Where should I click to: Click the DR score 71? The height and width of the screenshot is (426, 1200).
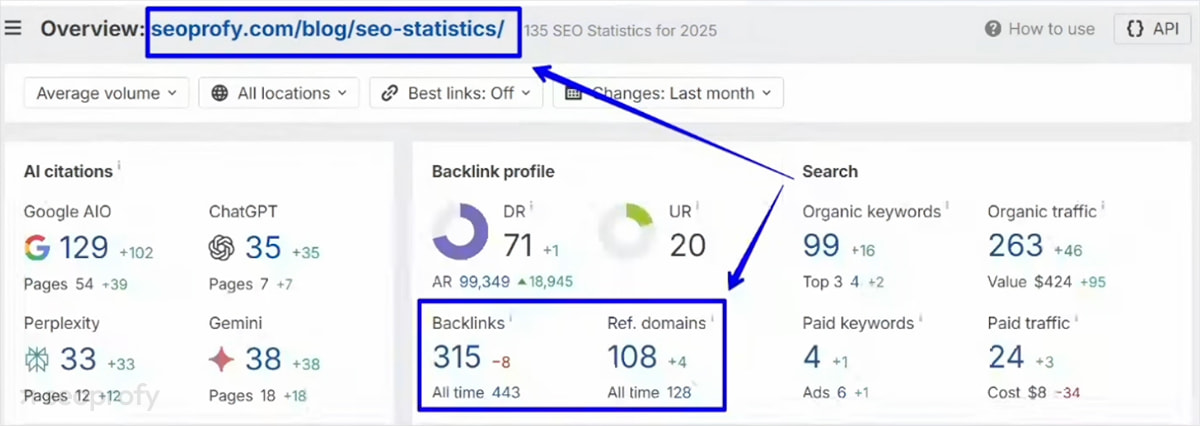(x=517, y=245)
